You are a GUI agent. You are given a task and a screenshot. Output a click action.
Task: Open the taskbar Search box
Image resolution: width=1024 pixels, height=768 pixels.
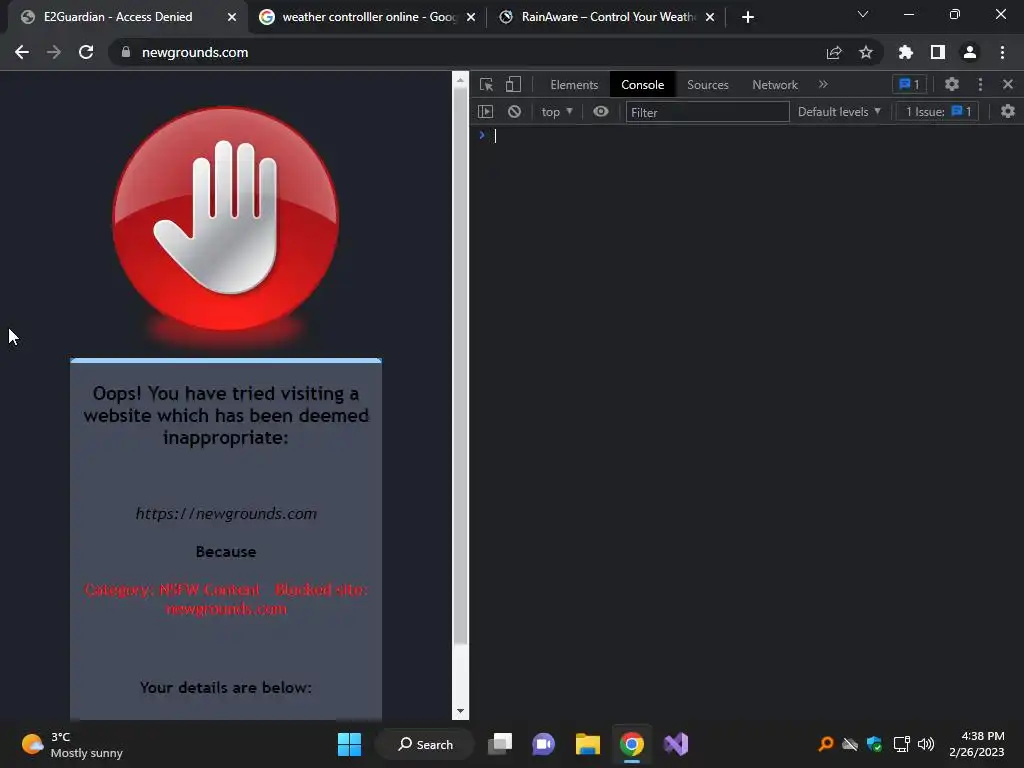click(426, 744)
